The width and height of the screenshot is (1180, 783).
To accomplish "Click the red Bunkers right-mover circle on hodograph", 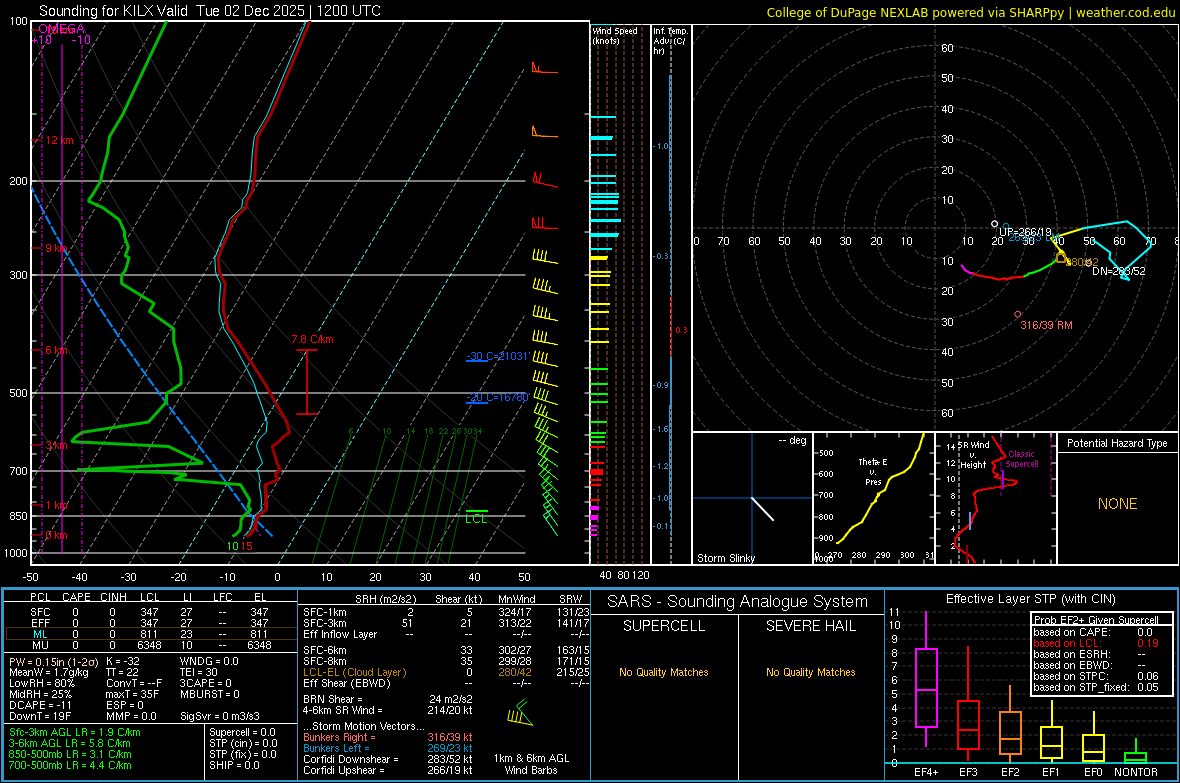I will click(x=1017, y=314).
